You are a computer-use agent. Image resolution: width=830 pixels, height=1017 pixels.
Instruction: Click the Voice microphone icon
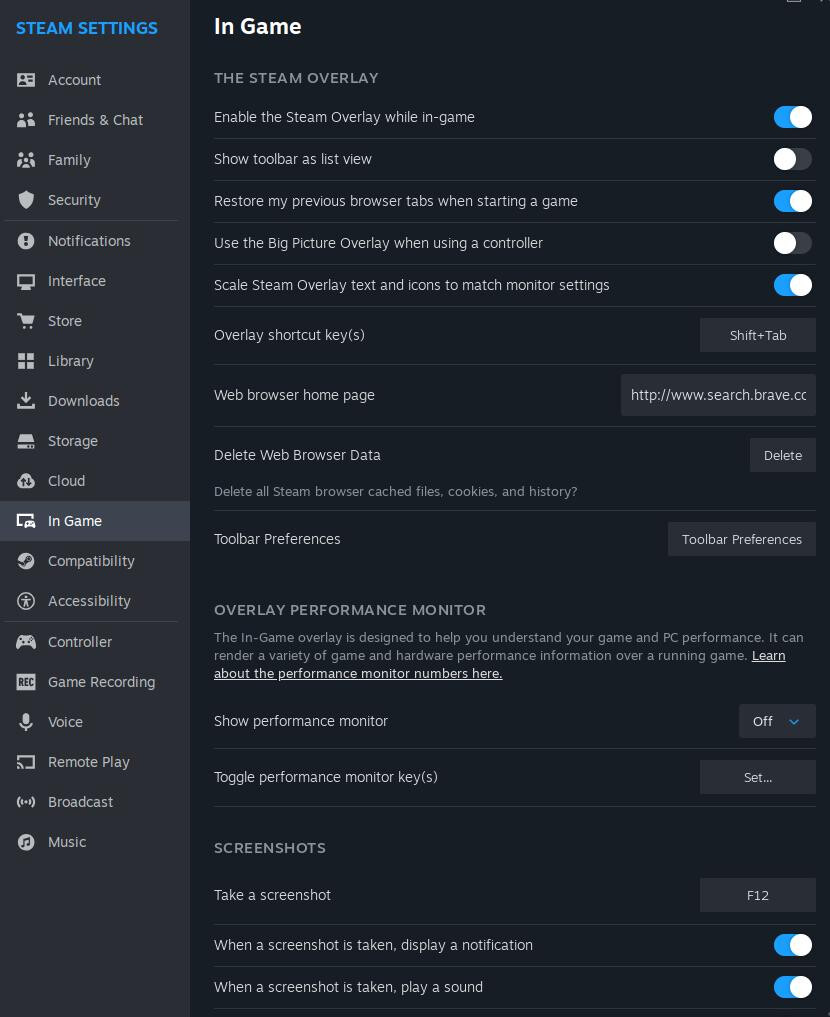point(26,722)
